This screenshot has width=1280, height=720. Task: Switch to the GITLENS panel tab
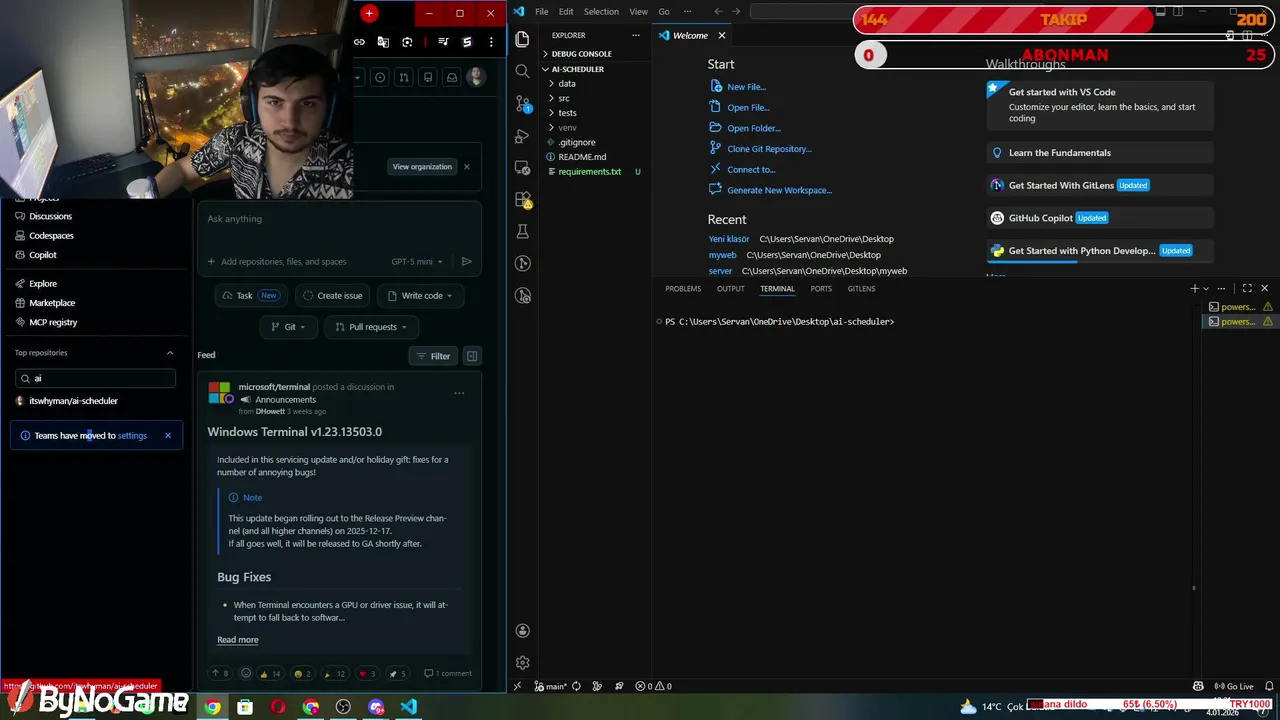[861, 289]
